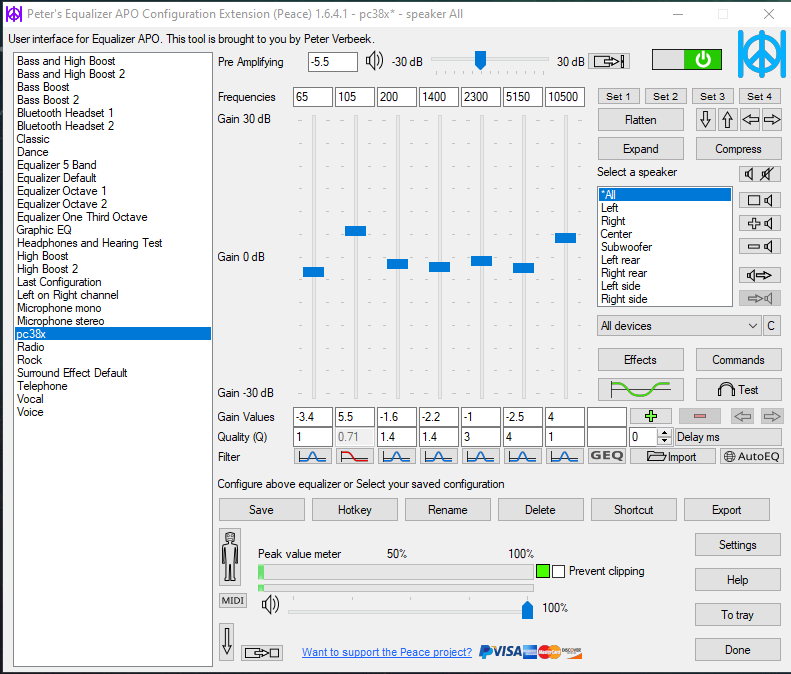Export the configuration
The image size is (791, 674).
tap(726, 510)
